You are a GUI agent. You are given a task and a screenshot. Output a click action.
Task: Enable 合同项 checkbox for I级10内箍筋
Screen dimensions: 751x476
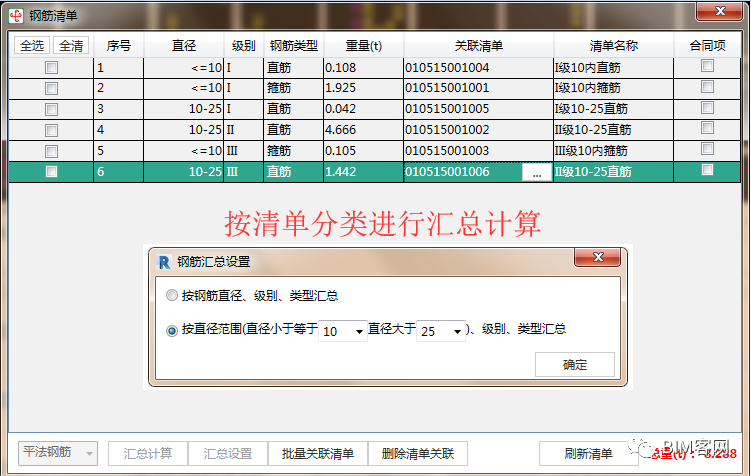[x=707, y=86]
